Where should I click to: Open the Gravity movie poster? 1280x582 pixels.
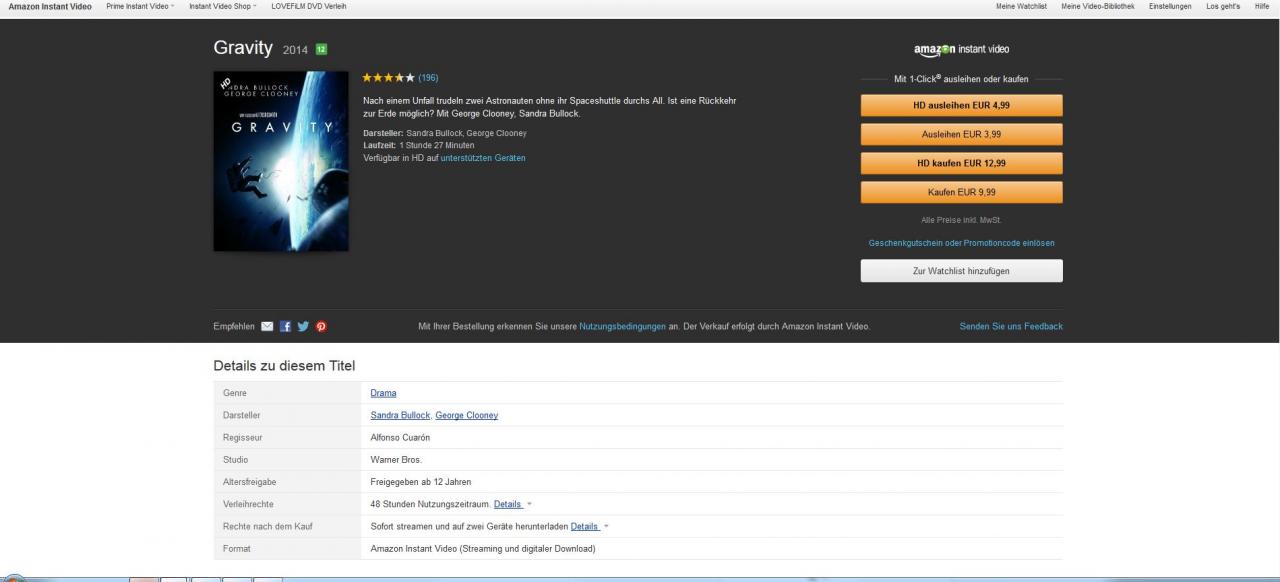point(281,161)
